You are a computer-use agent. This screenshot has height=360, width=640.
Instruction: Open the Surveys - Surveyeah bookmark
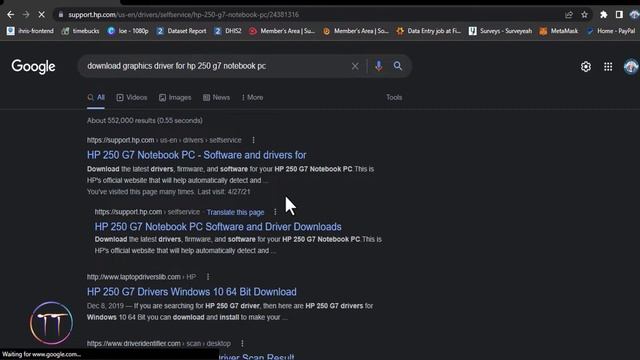500,31
